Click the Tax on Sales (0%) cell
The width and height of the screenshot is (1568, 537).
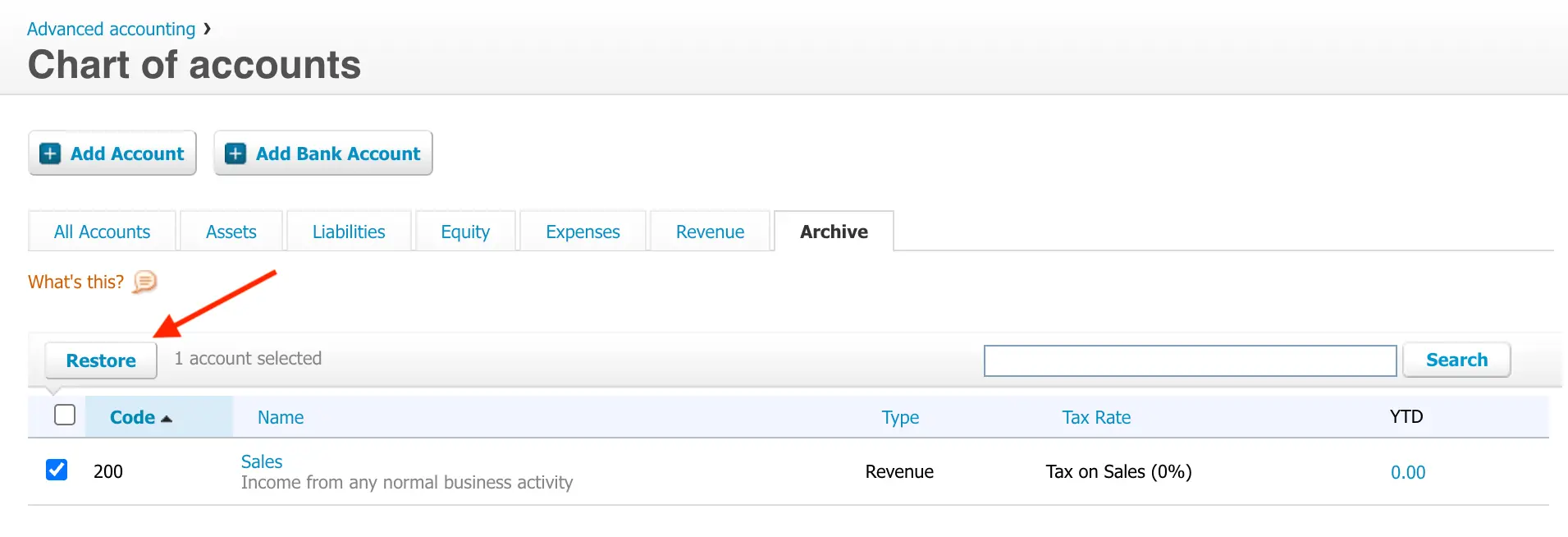click(x=1118, y=471)
